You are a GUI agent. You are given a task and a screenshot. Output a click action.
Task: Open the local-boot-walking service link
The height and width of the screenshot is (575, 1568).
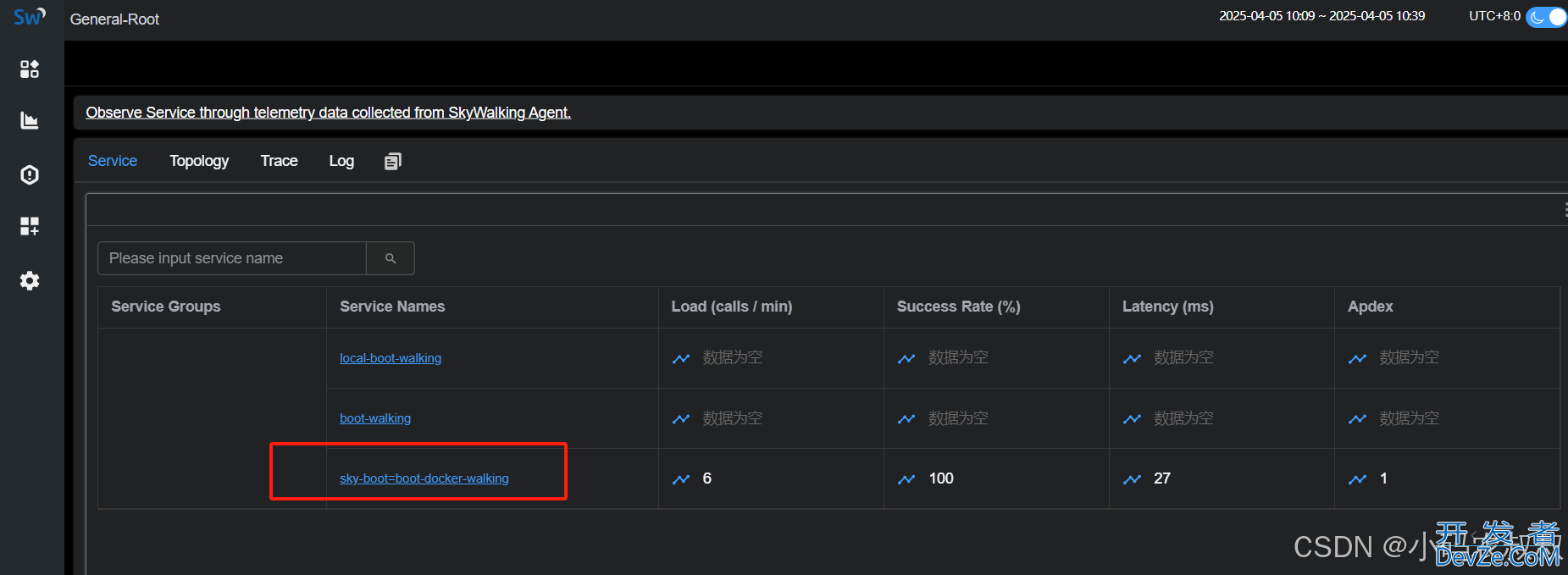[x=391, y=358]
